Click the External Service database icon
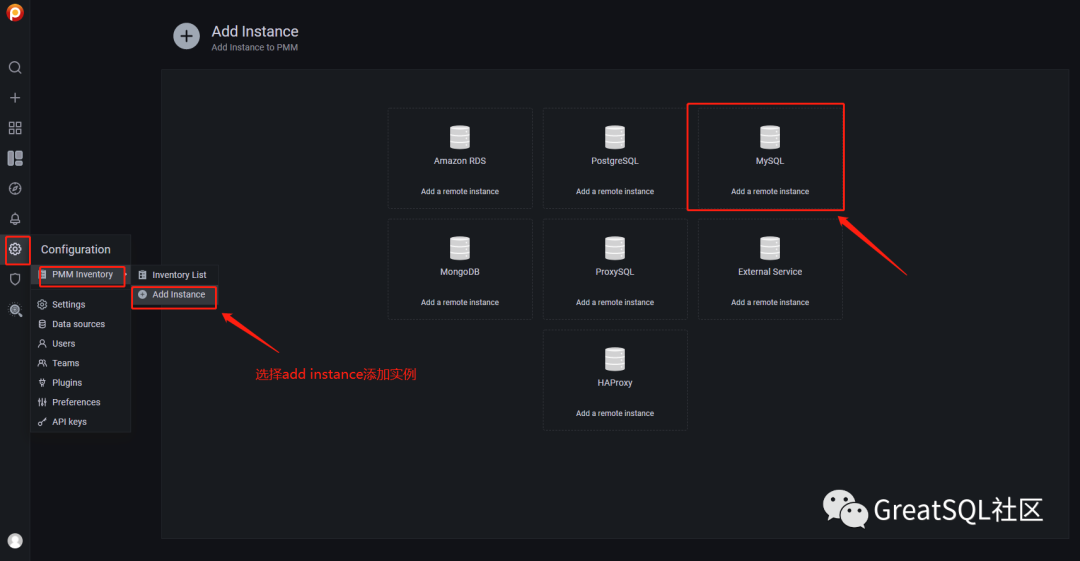 tap(769, 248)
